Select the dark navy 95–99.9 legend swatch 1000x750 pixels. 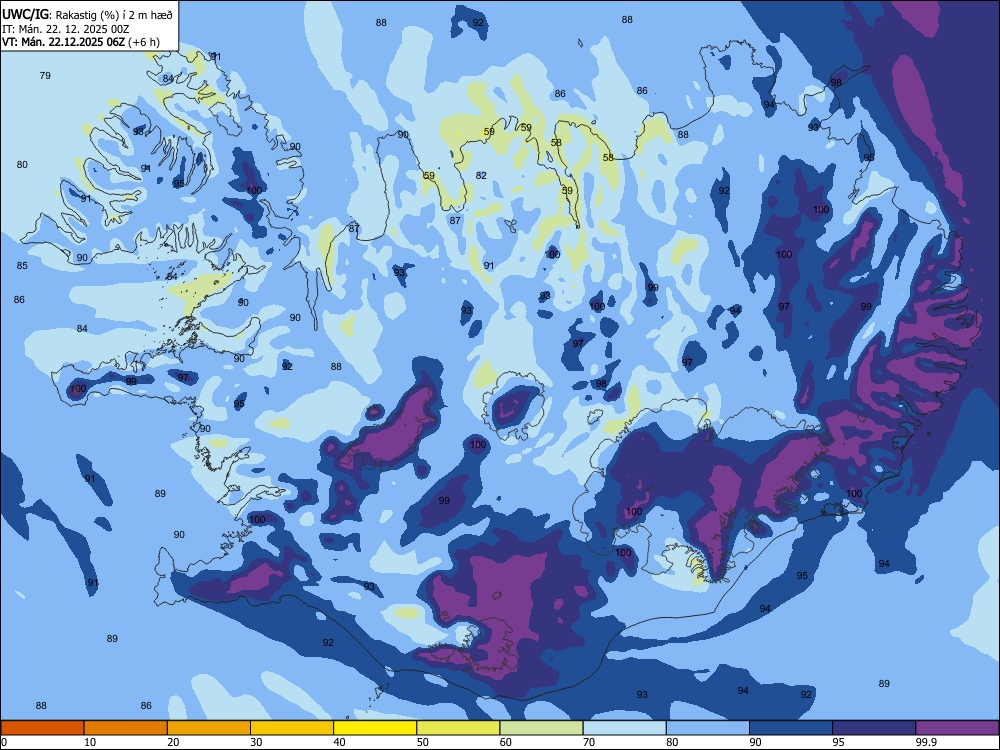(x=874, y=728)
